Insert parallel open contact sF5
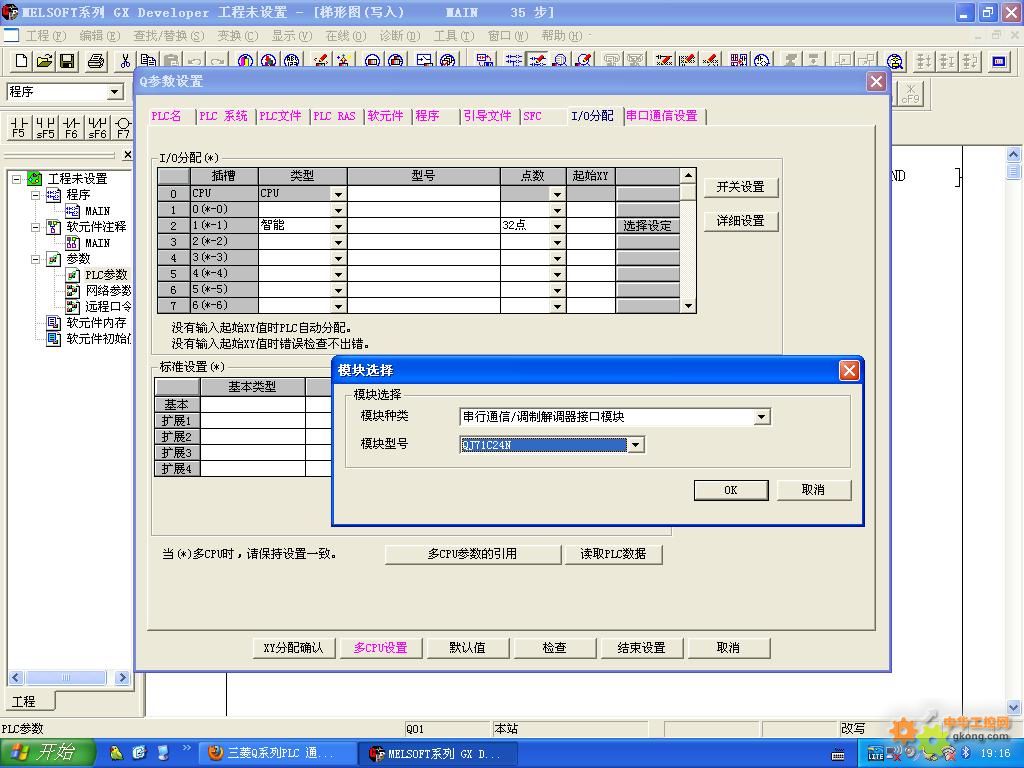 (x=45, y=127)
